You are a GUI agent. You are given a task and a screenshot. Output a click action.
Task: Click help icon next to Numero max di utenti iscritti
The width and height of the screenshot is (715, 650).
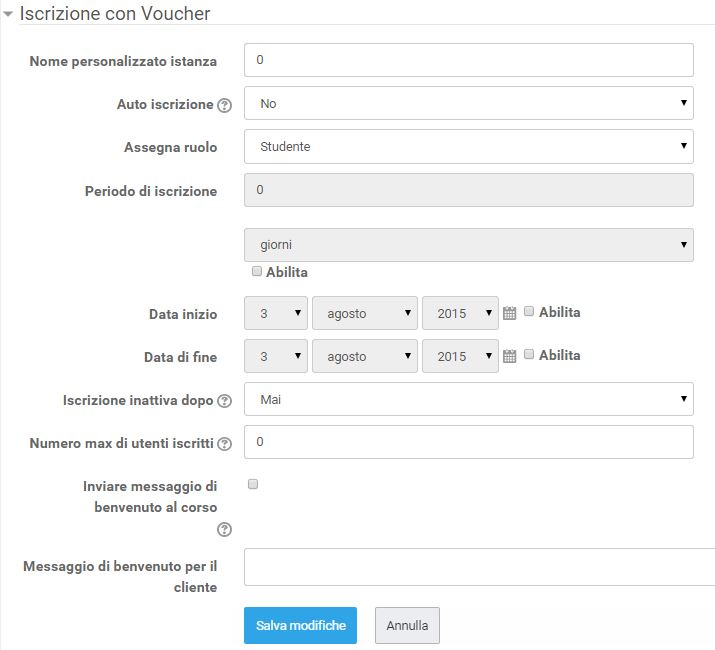[224, 444]
